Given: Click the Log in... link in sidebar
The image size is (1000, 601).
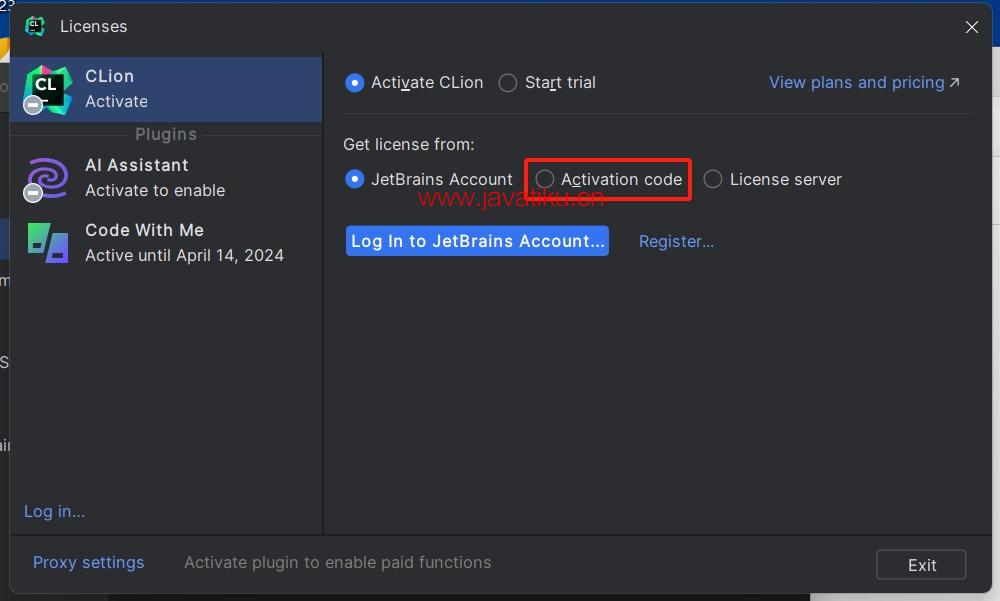Looking at the screenshot, I should click(x=54, y=512).
